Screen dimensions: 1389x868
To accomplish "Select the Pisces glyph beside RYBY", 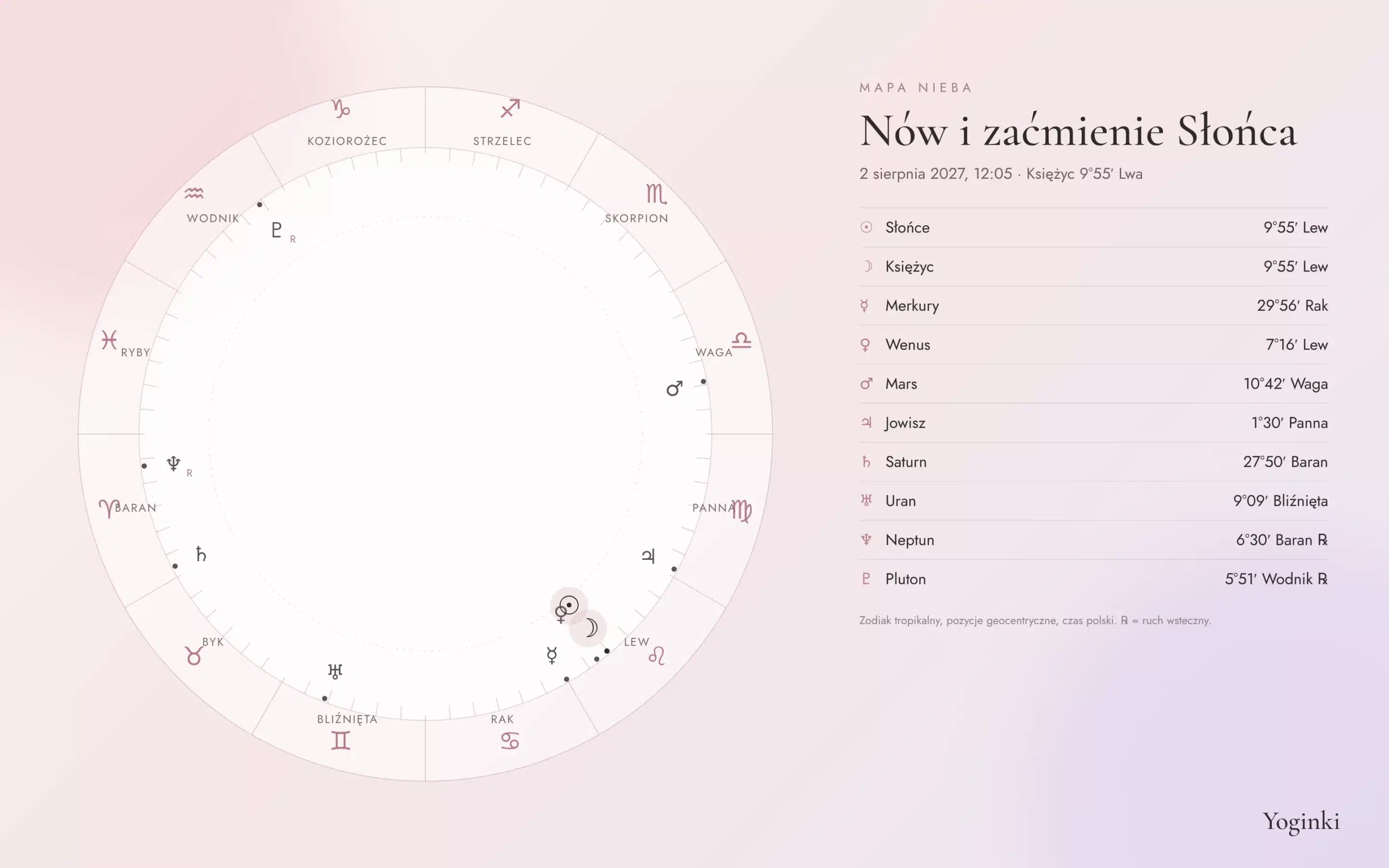I will [x=109, y=340].
